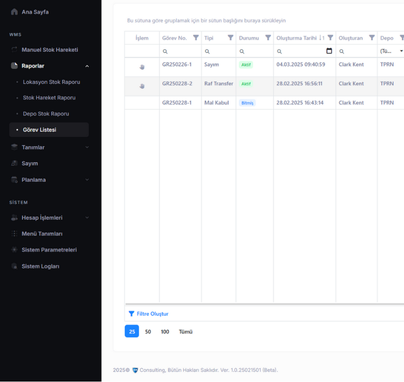Open filter on Tipi column
Image resolution: width=404 pixels, height=382 pixels.
[230, 38]
